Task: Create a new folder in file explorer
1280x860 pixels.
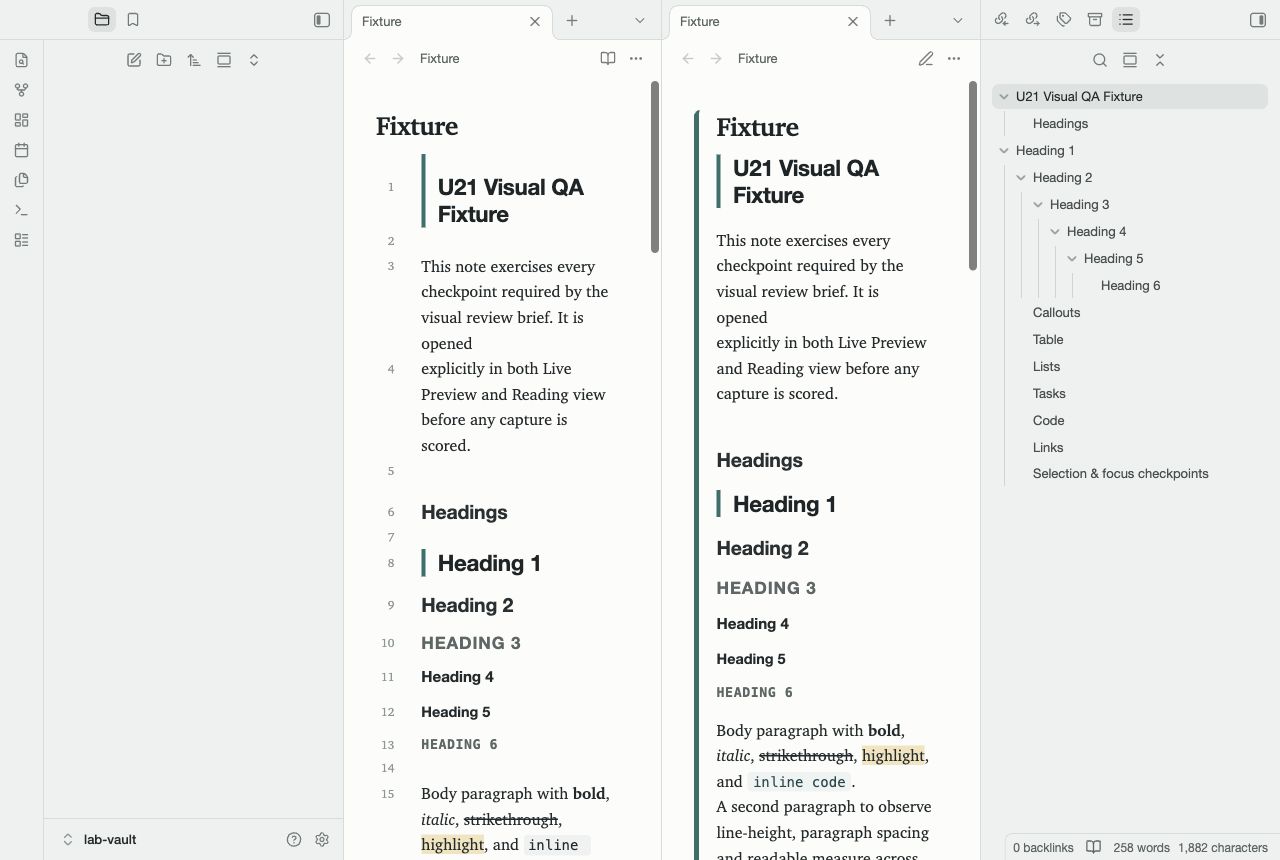Action: [x=164, y=60]
